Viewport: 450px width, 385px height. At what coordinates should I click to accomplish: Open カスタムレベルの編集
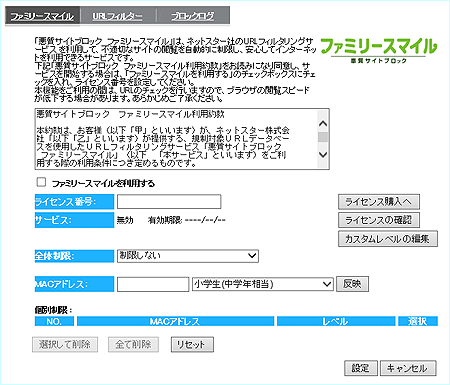(x=388, y=239)
